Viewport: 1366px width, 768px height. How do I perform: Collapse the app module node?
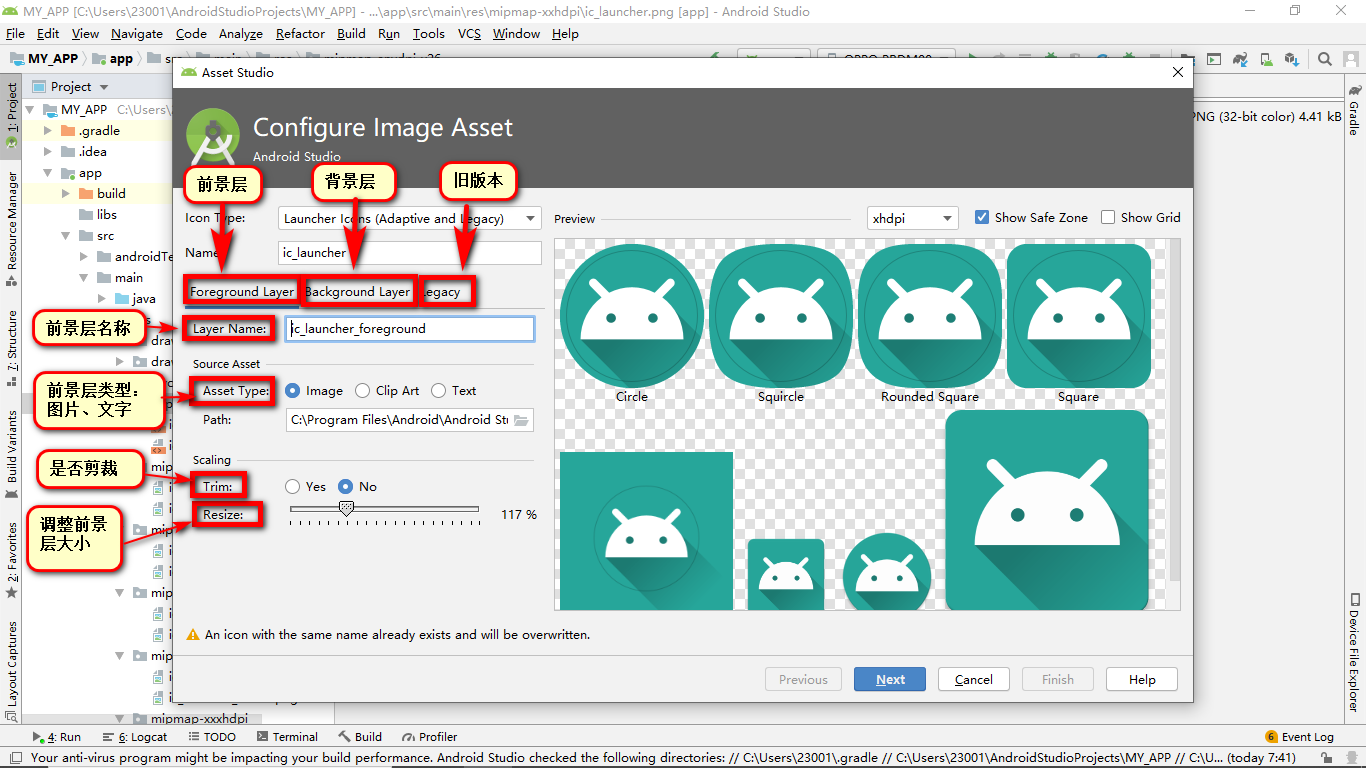[48, 173]
